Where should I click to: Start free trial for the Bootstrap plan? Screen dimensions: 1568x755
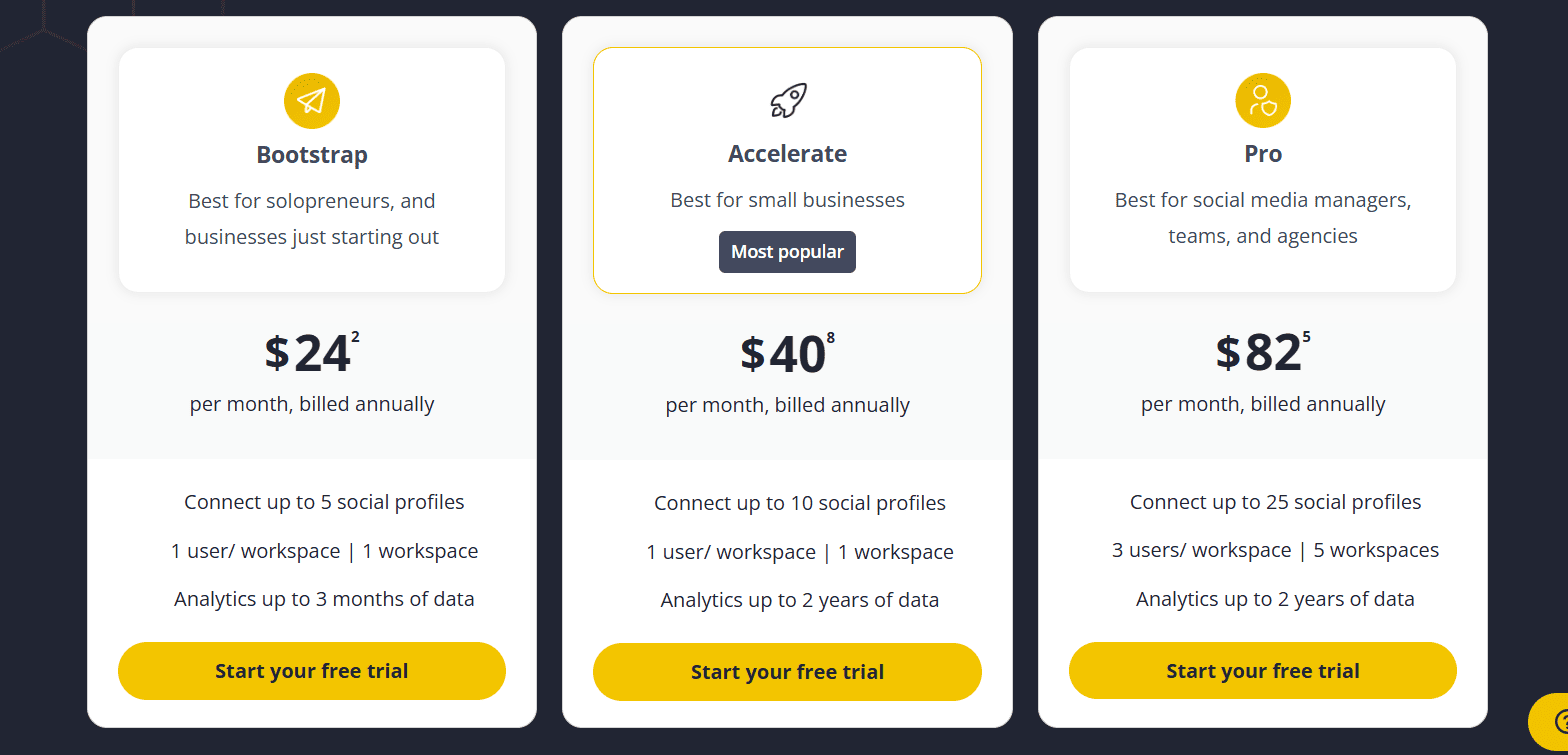pos(312,671)
